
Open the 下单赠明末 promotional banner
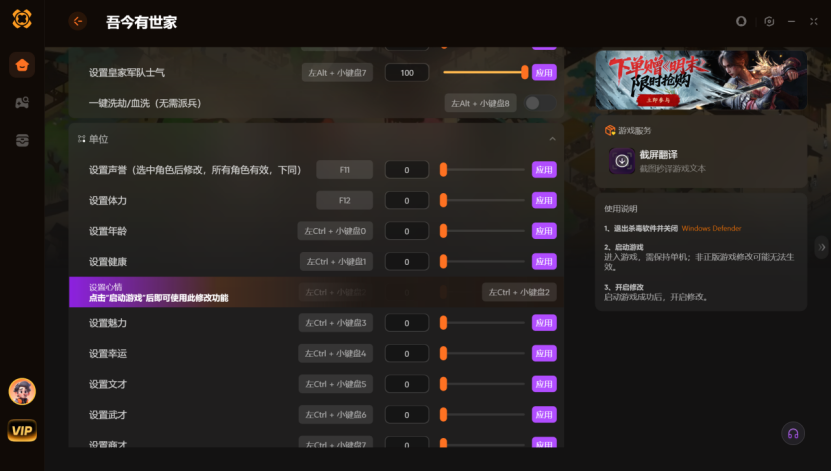[x=701, y=80]
